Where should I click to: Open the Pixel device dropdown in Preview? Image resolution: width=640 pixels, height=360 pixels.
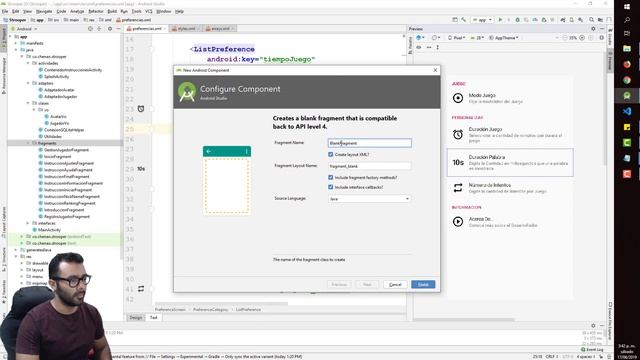457,38
